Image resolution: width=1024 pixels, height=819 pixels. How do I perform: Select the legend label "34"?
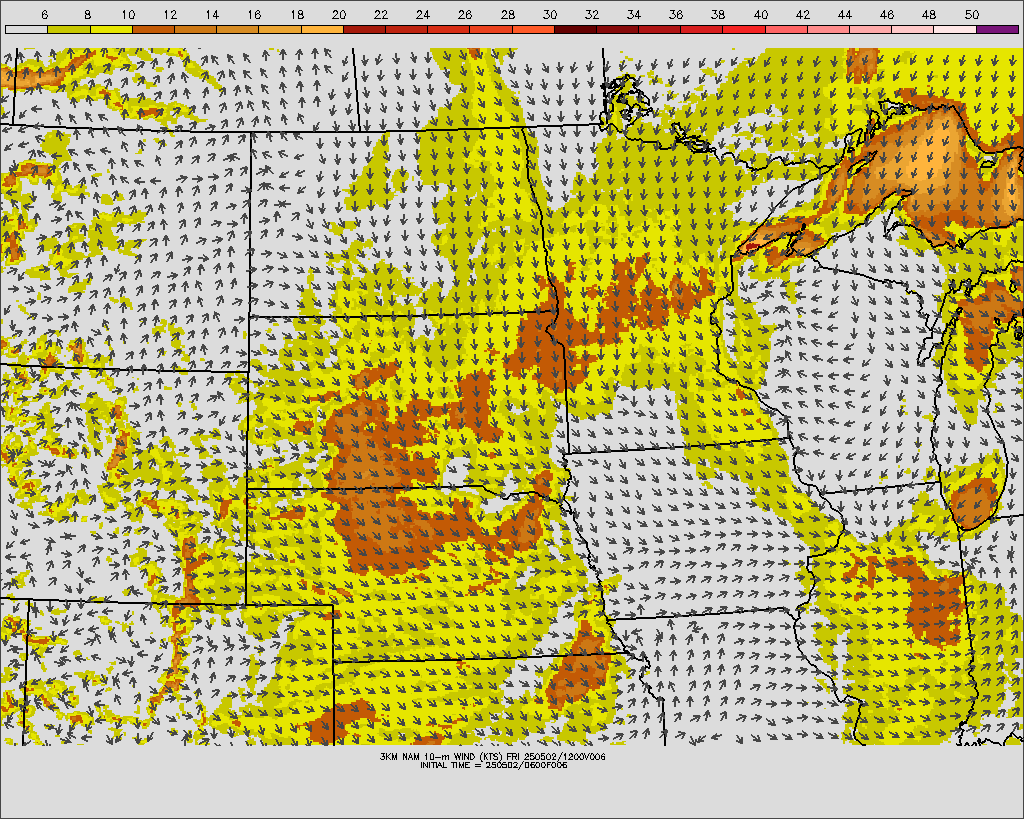tap(634, 14)
